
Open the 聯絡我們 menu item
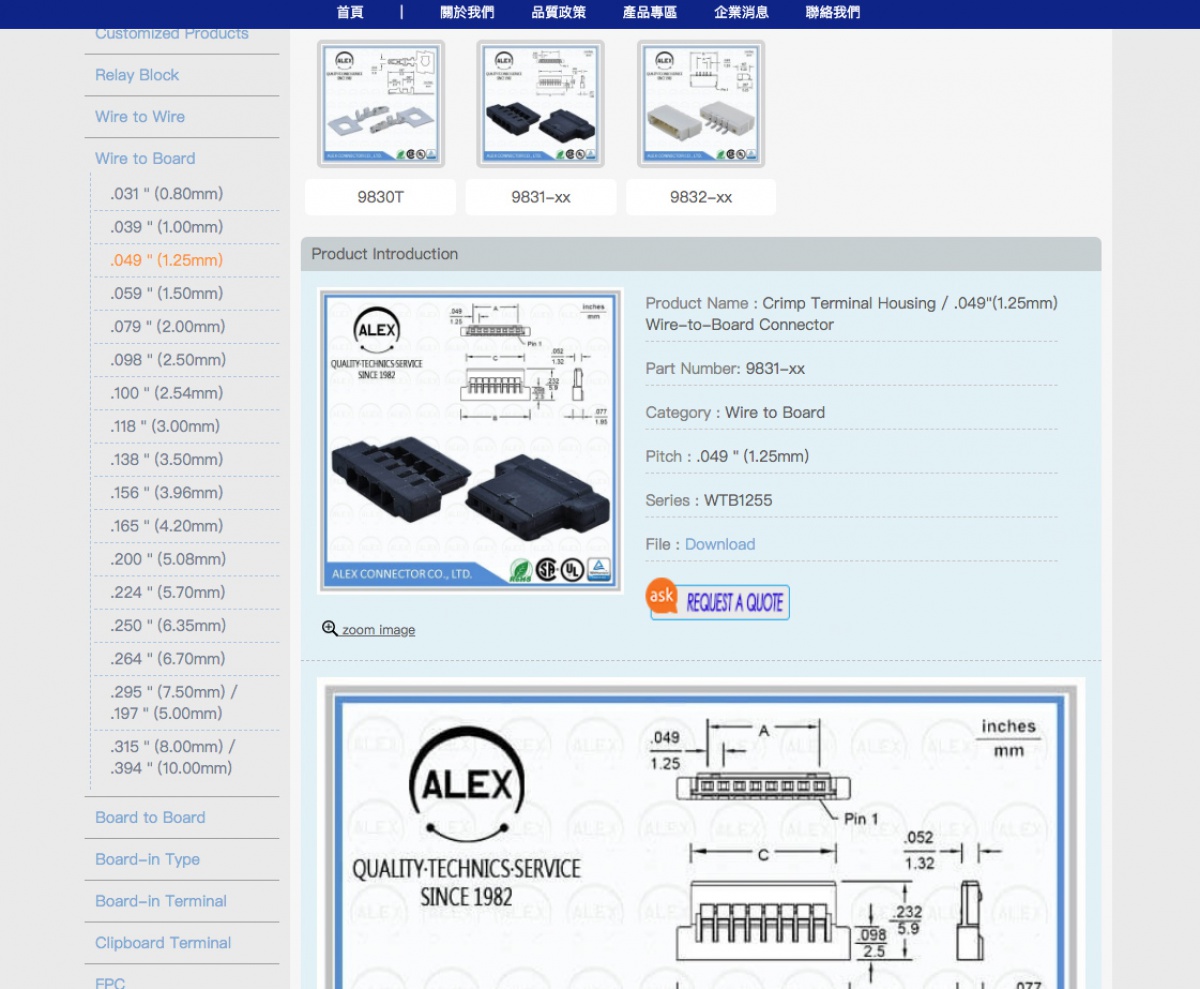pos(833,12)
